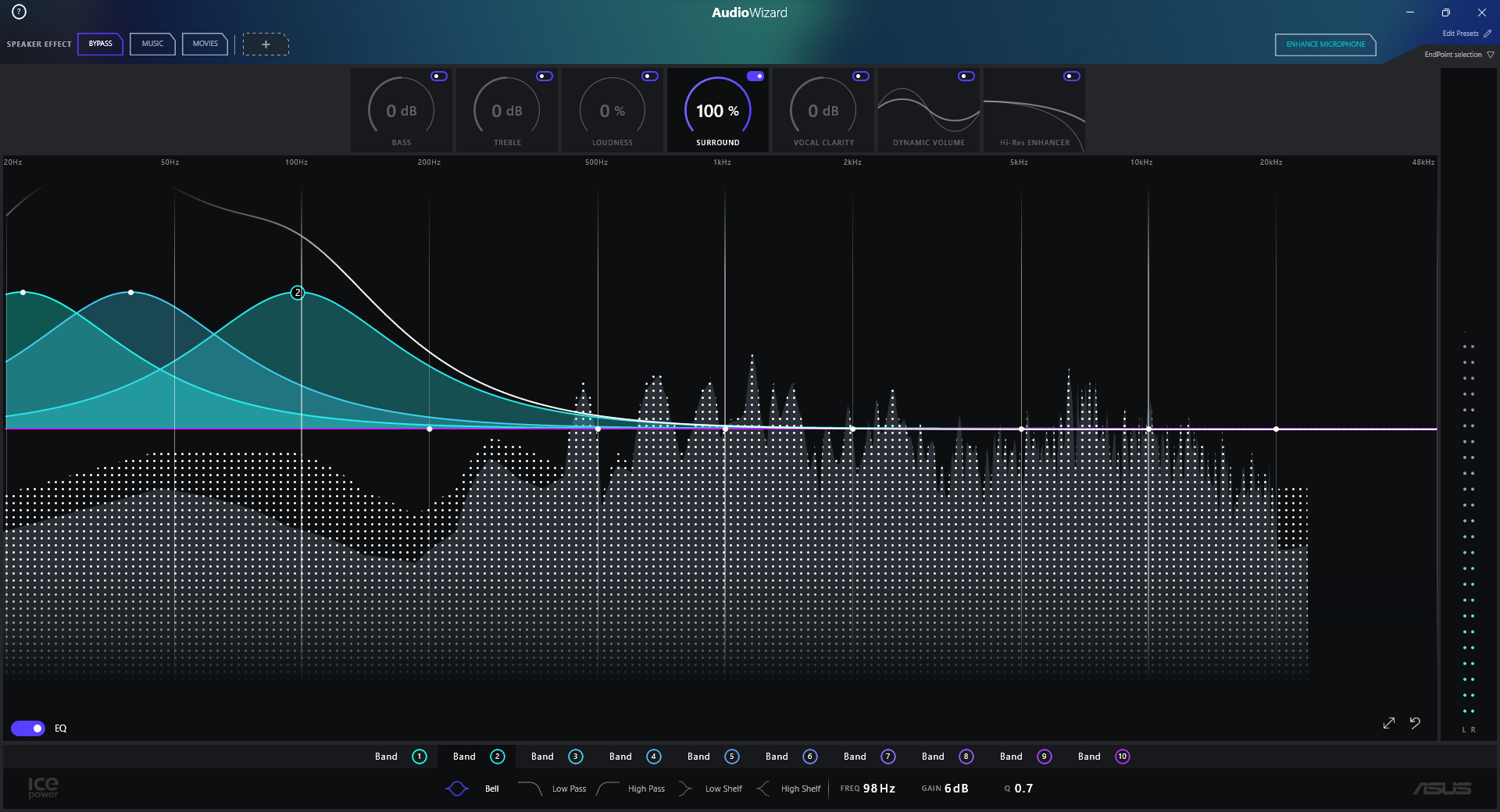Click the EQ node on the 20kHz line

click(1276, 429)
